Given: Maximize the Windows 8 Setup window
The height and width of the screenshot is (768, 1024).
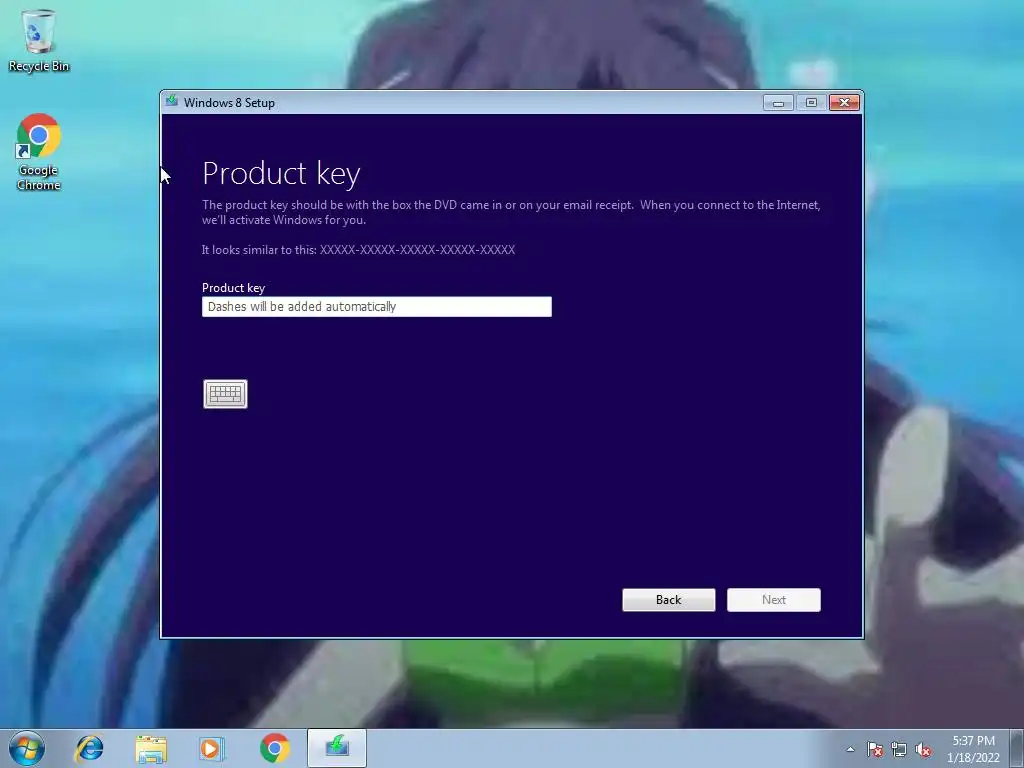Looking at the screenshot, I should coord(811,103).
